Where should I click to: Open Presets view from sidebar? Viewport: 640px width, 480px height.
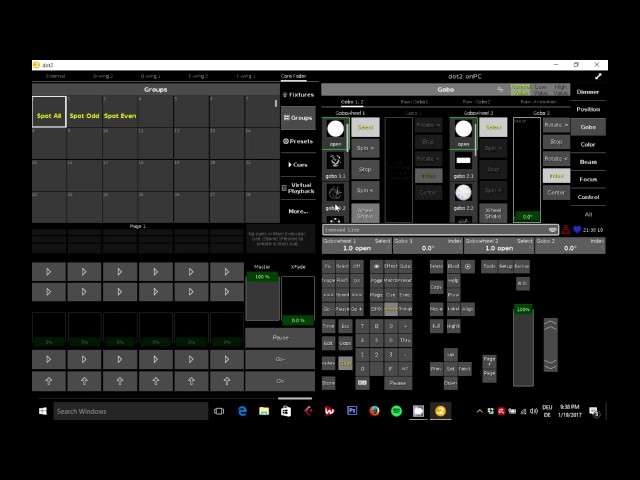point(298,142)
